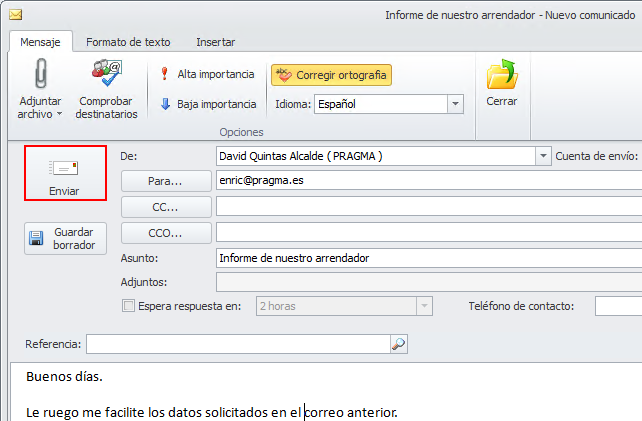Enable Espera respuesta en checkbox

tap(127, 306)
